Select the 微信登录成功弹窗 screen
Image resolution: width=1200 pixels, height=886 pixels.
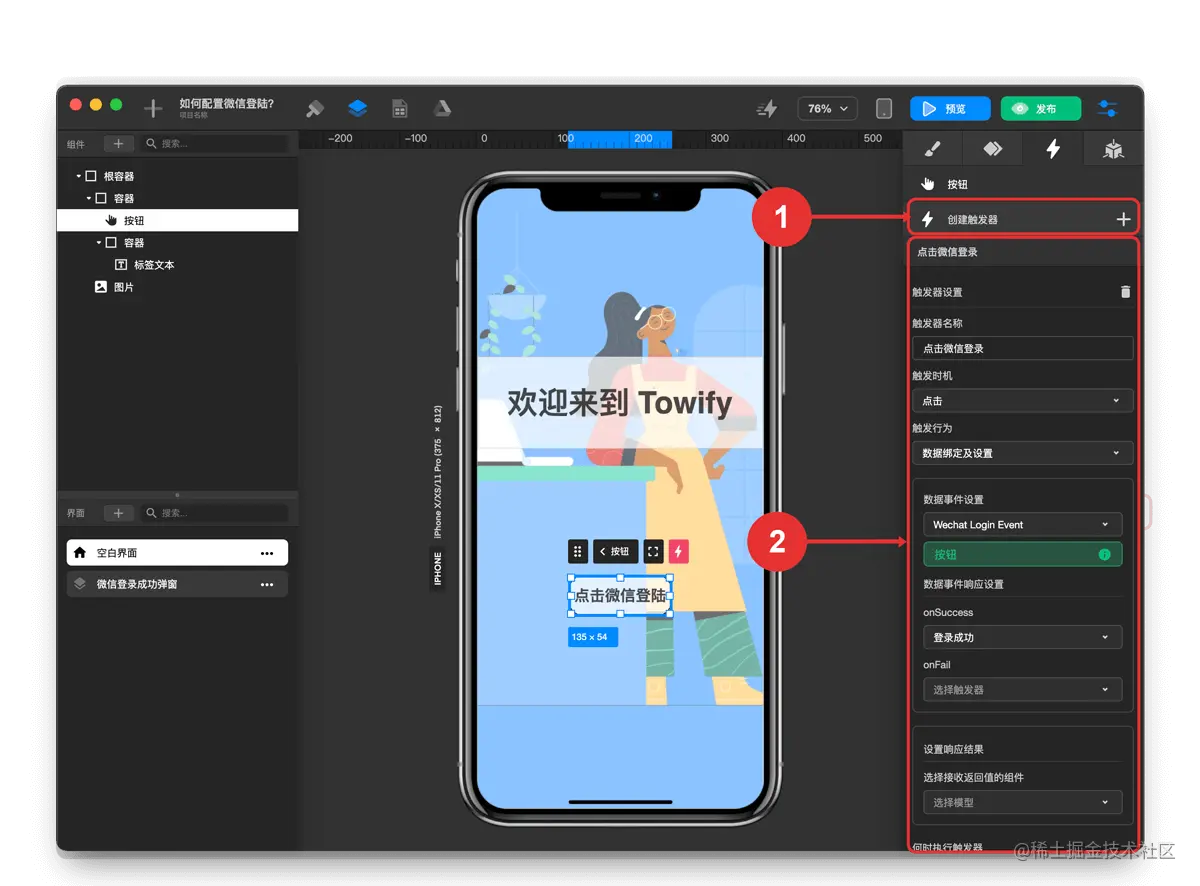(177, 584)
